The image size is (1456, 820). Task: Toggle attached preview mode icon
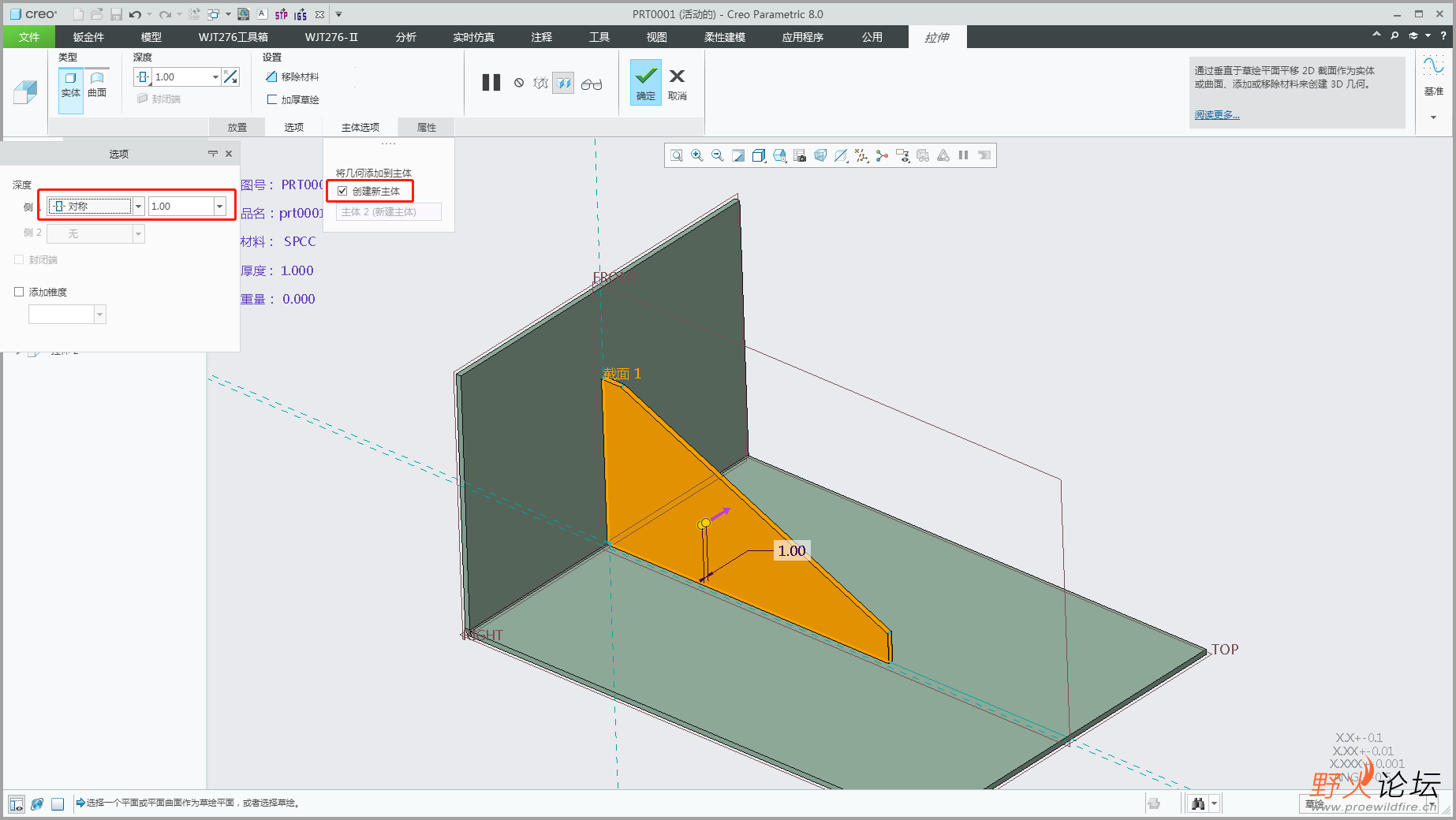click(x=563, y=83)
